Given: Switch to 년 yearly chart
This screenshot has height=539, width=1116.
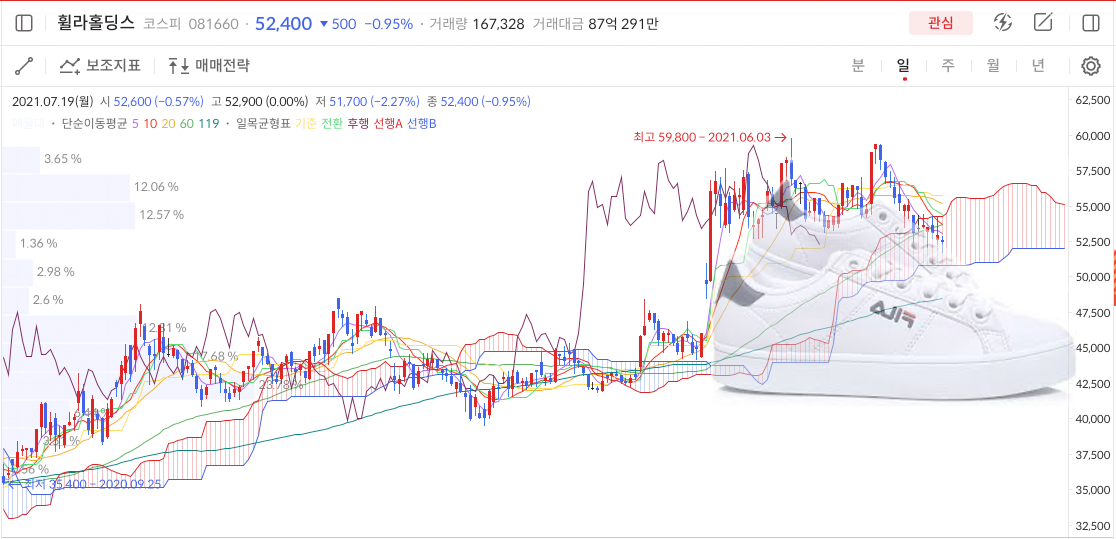Looking at the screenshot, I should (x=1038, y=66).
